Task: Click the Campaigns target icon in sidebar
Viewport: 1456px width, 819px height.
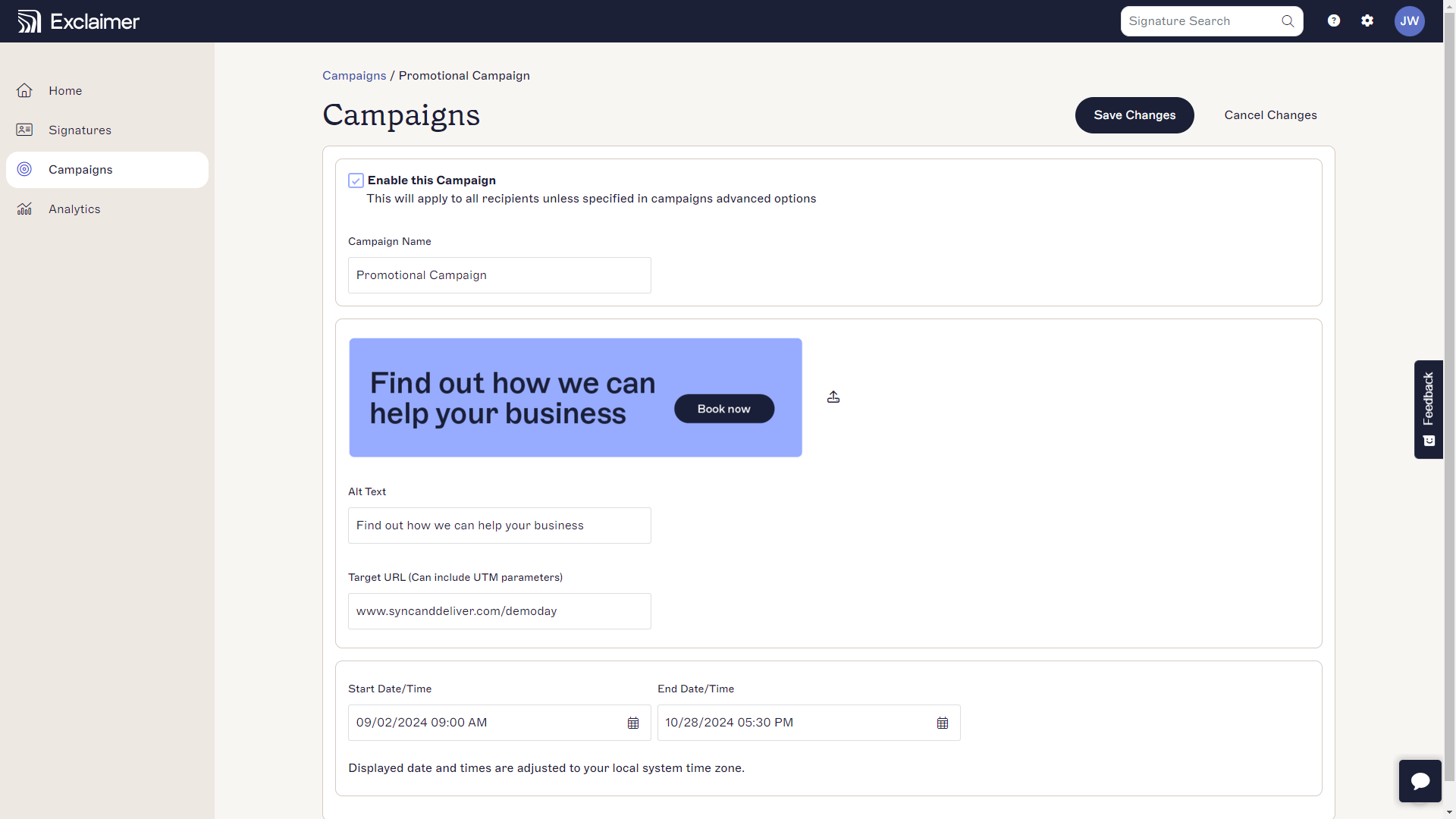Action: [24, 169]
